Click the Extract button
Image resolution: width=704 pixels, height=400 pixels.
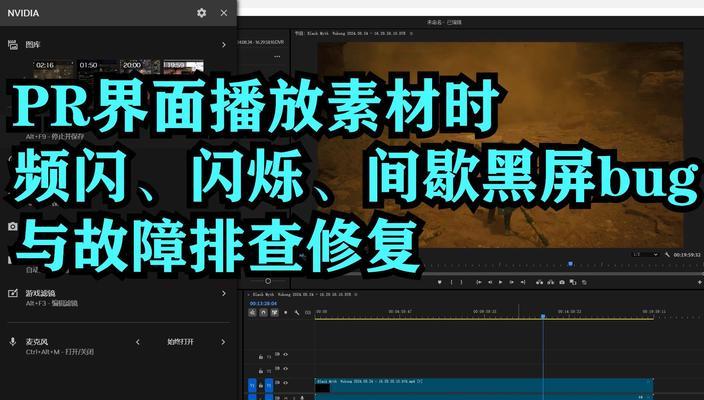(550, 282)
